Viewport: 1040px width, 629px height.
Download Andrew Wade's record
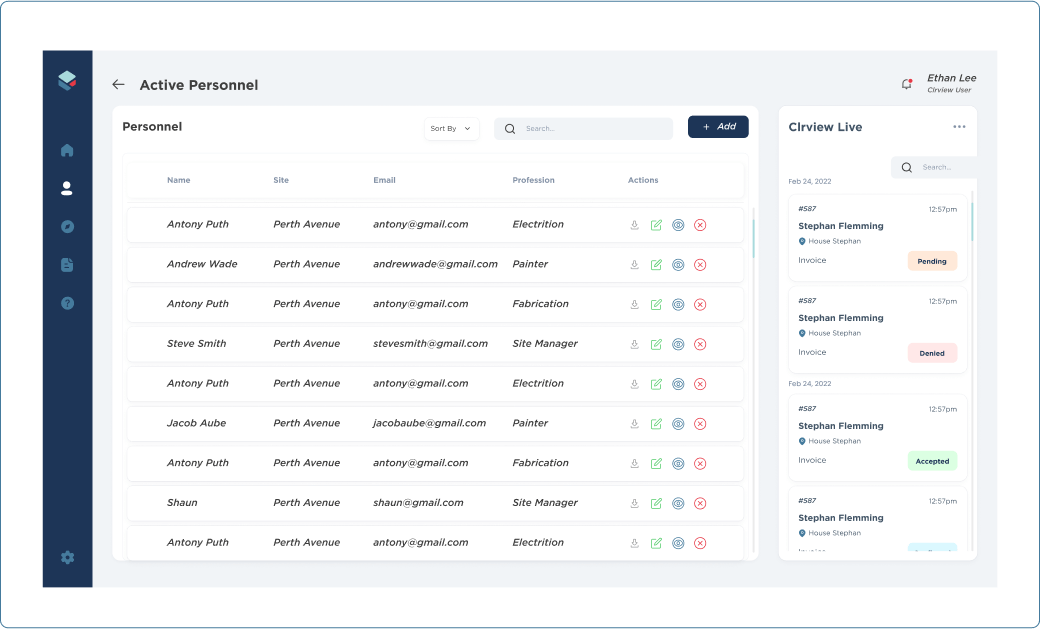pyautogui.click(x=634, y=265)
